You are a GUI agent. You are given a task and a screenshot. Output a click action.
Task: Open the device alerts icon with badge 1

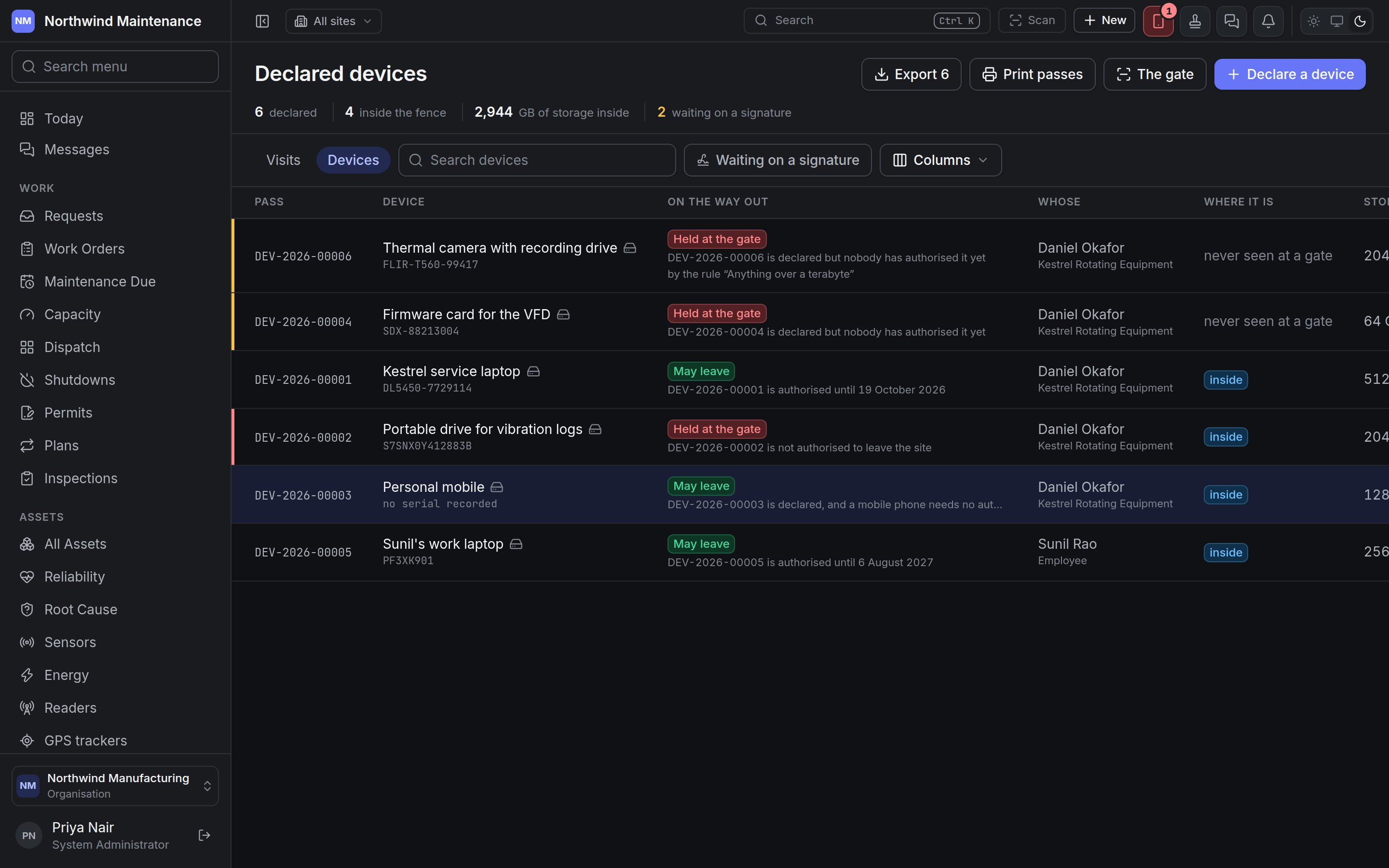pos(1157,21)
